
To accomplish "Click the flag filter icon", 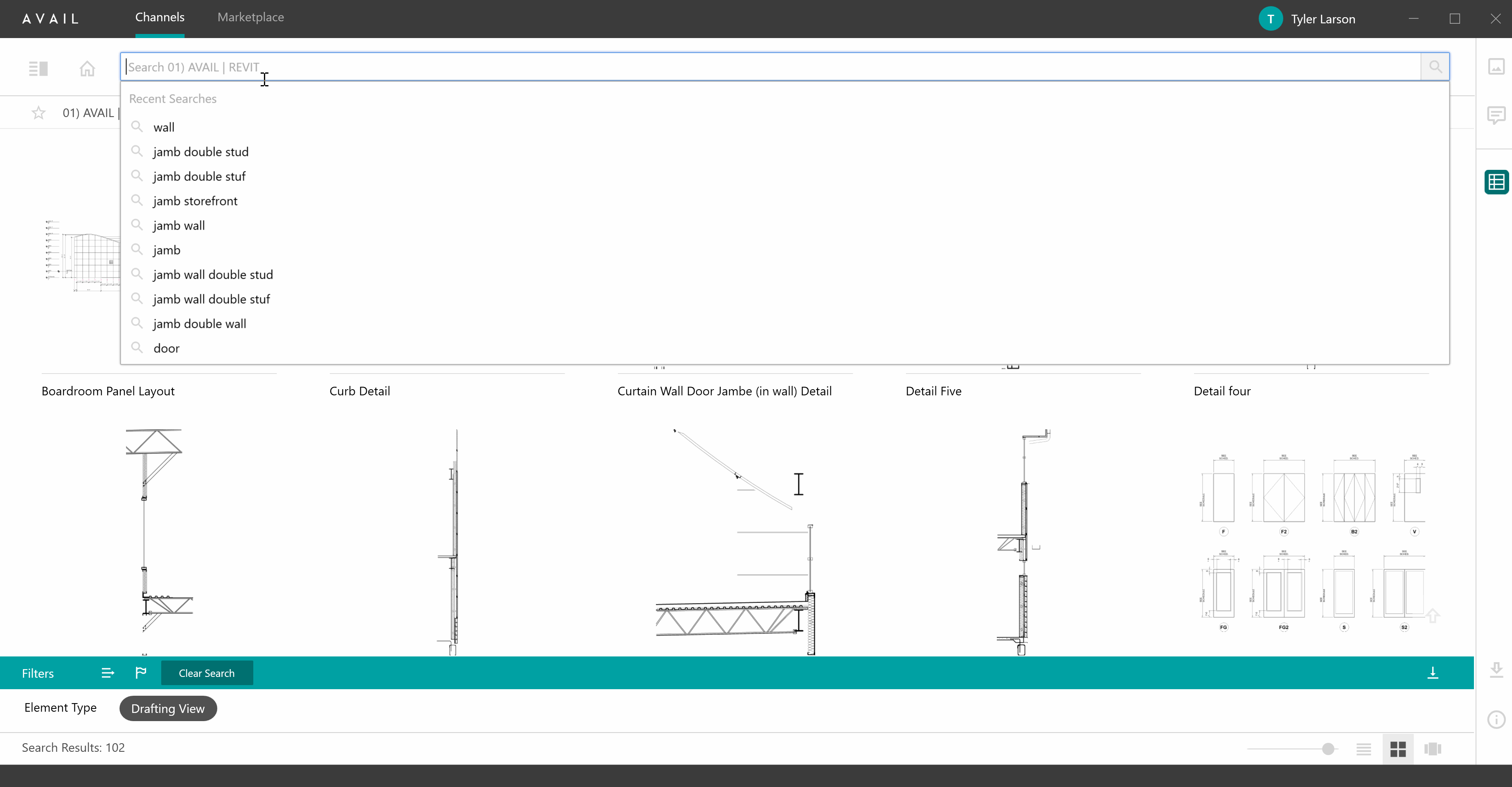I will [x=140, y=672].
